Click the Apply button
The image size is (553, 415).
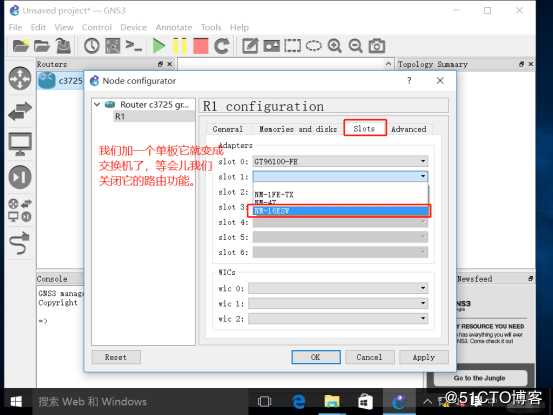[x=424, y=357]
